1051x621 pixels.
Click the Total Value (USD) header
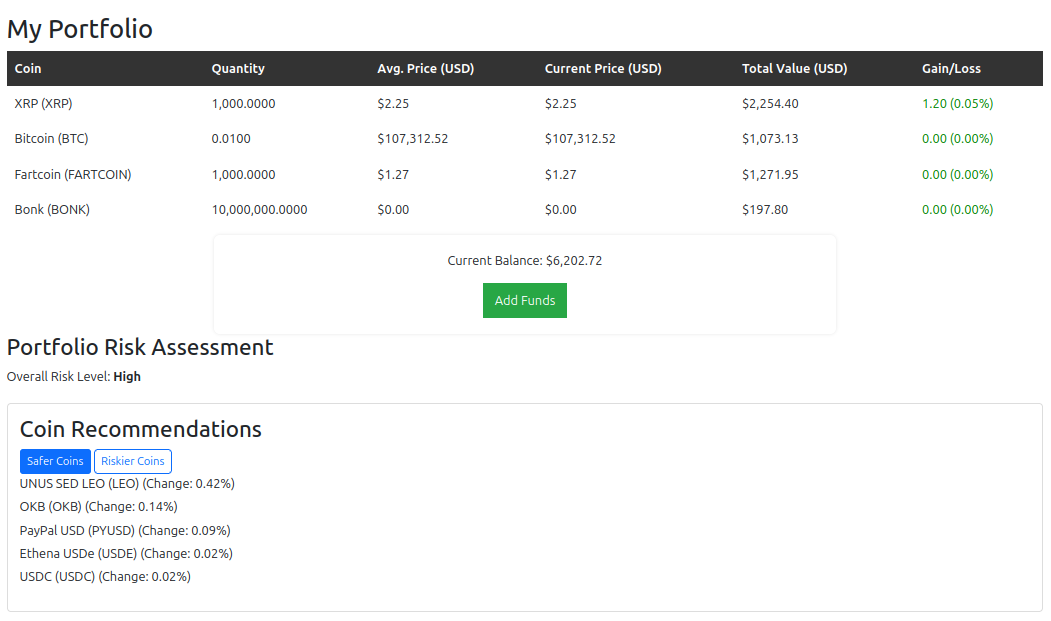(794, 69)
